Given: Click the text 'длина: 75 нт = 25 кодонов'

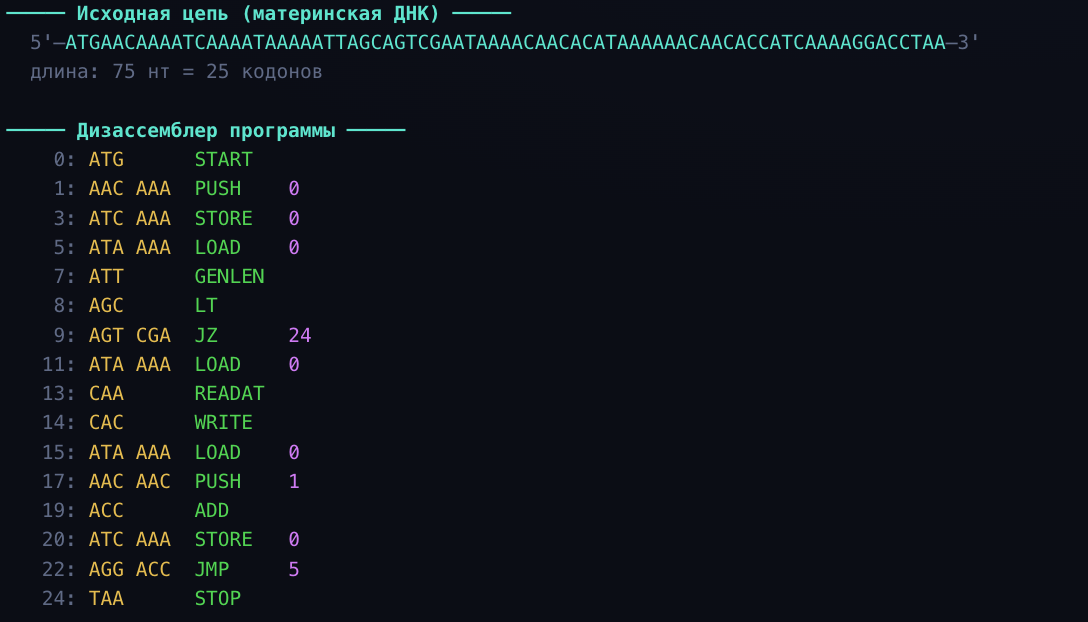Looking at the screenshot, I should pyautogui.click(x=176, y=72).
